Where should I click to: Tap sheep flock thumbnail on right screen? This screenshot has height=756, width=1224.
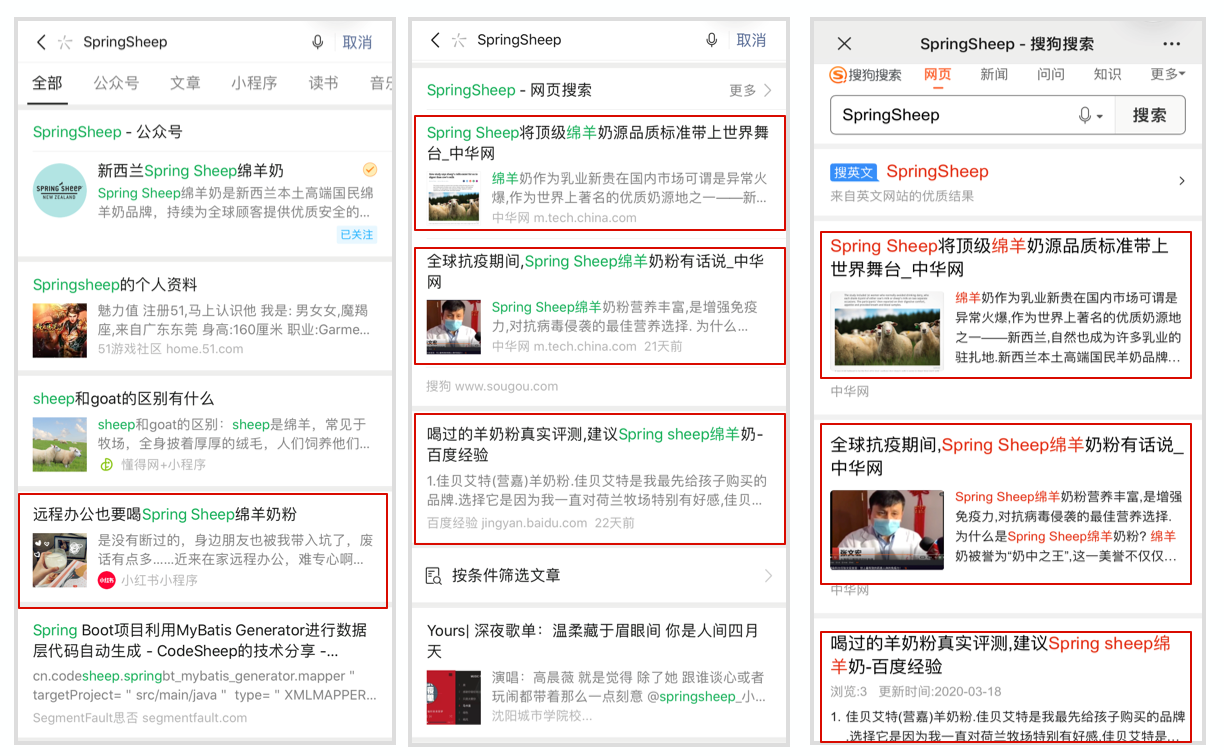887,331
